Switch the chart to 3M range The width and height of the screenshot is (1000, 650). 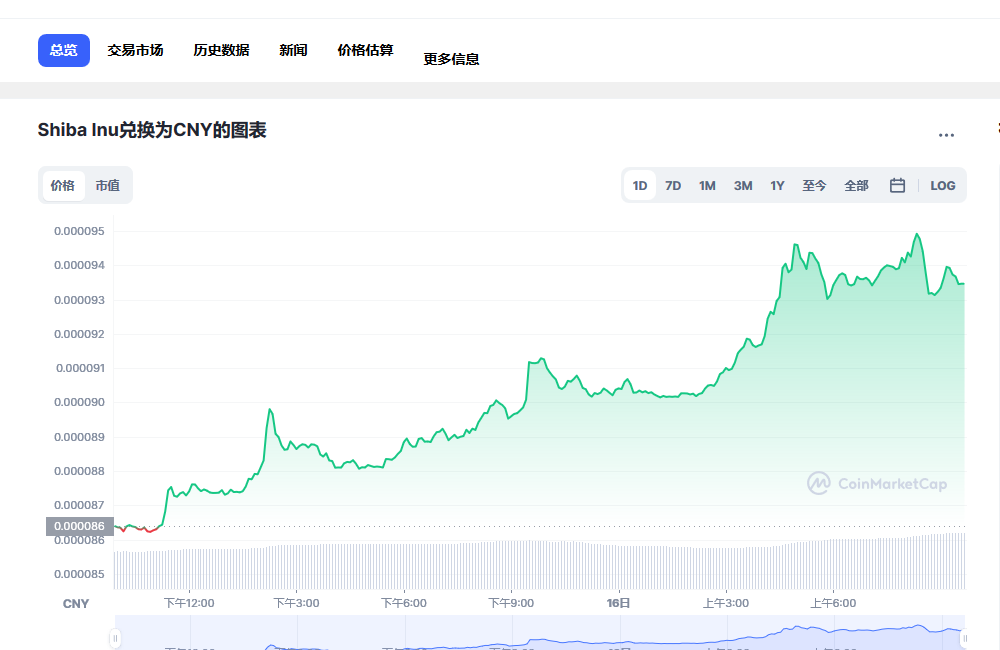click(x=743, y=185)
